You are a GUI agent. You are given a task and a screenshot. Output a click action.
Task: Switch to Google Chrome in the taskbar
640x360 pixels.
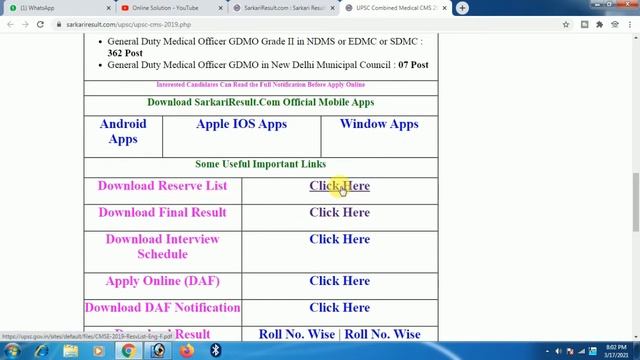pyautogui.click(x=129, y=351)
